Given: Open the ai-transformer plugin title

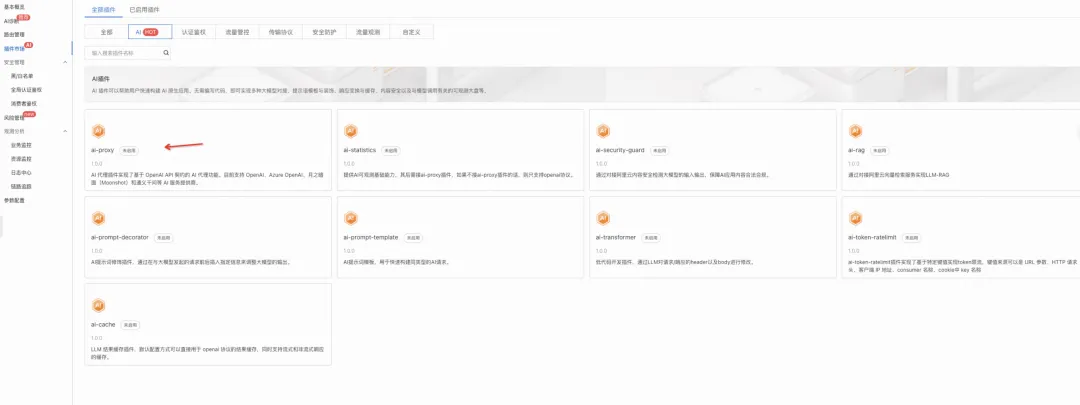Looking at the screenshot, I should [616, 237].
